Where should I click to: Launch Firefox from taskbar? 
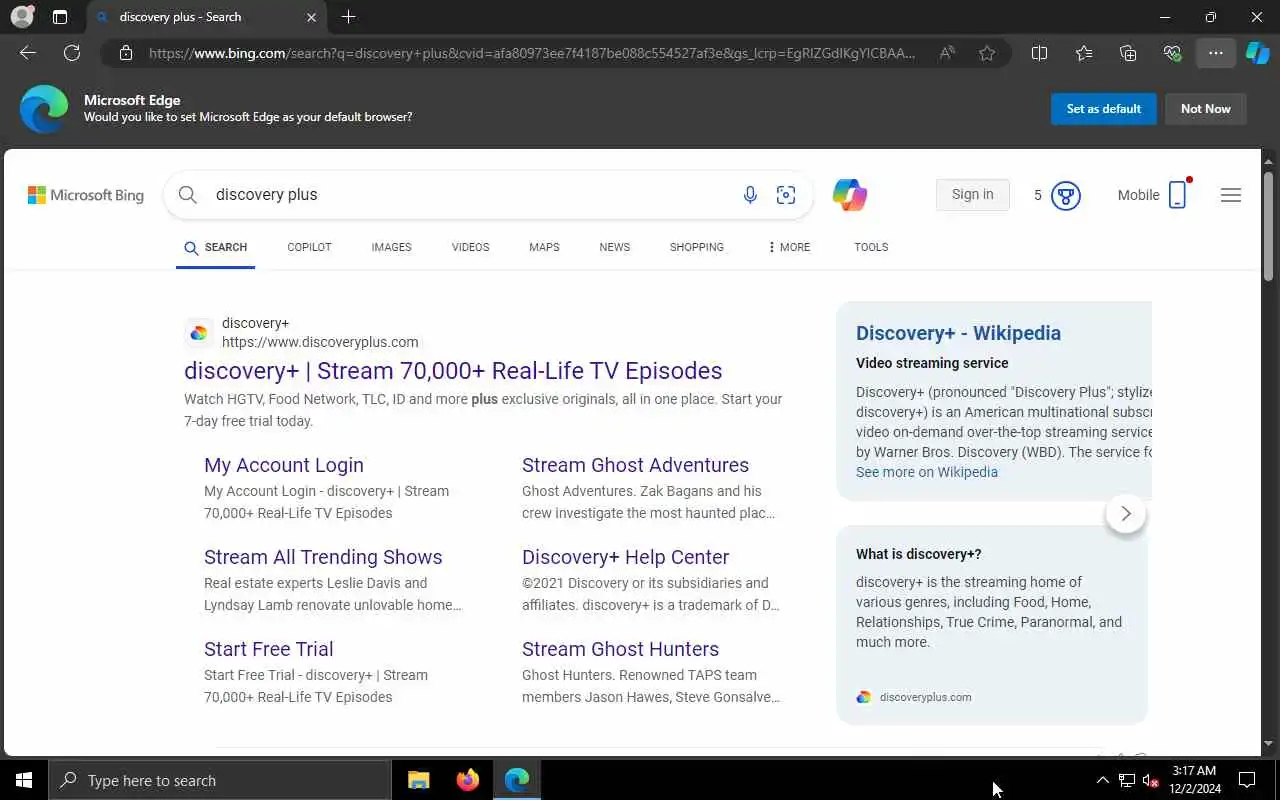pos(467,780)
